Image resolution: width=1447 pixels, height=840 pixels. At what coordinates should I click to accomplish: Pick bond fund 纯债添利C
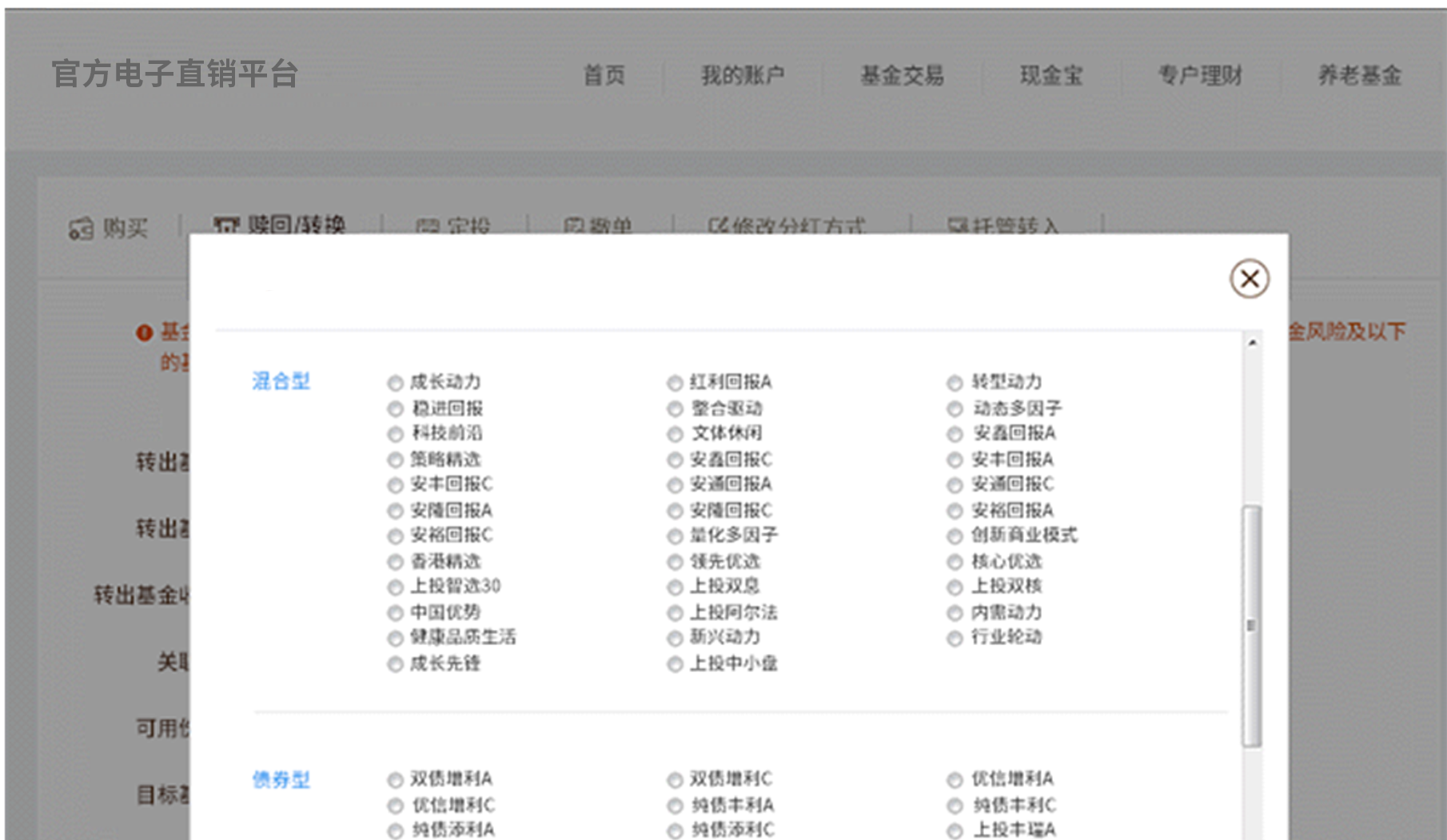675,831
